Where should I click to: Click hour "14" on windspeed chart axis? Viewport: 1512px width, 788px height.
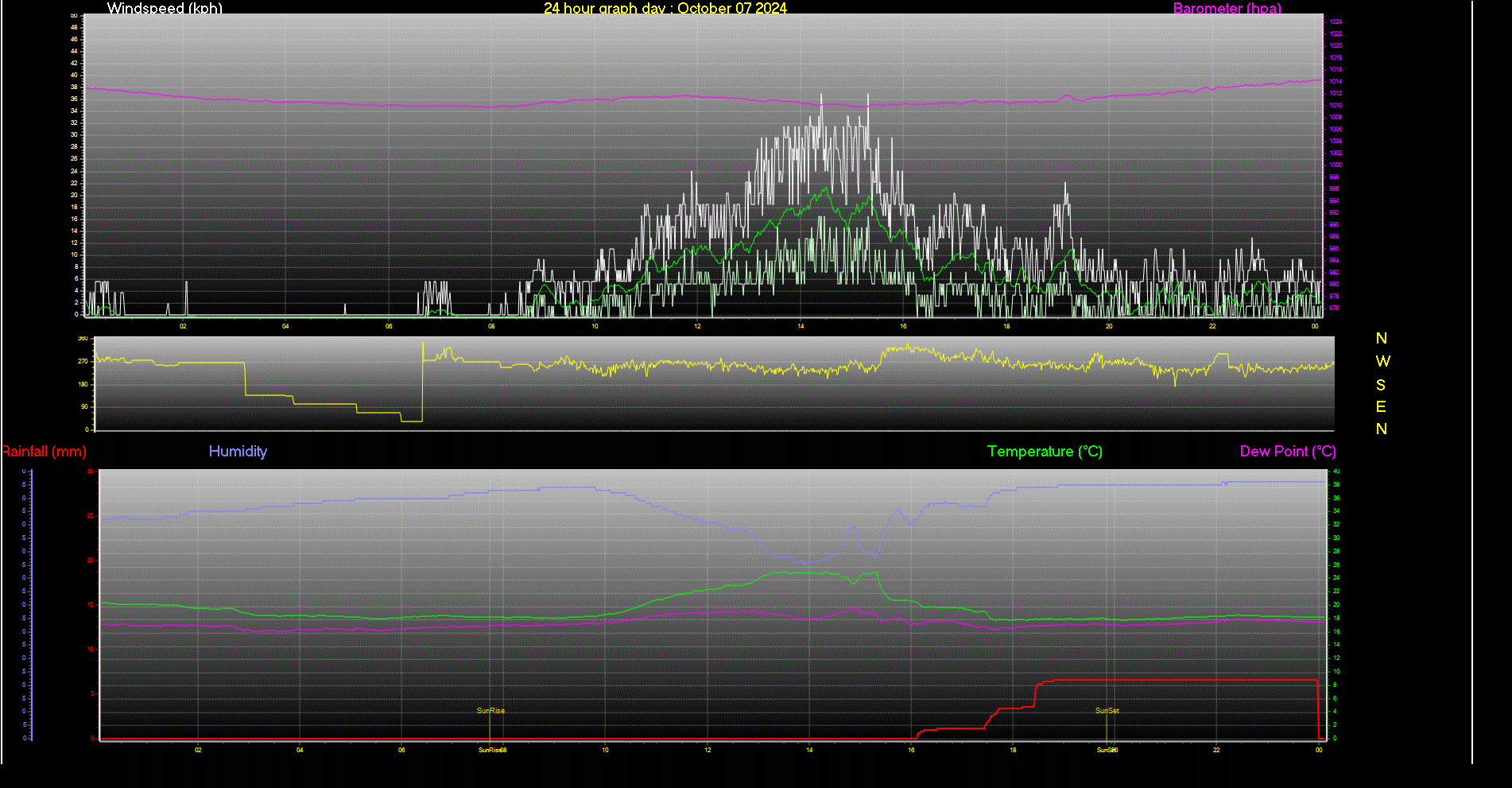(x=801, y=326)
